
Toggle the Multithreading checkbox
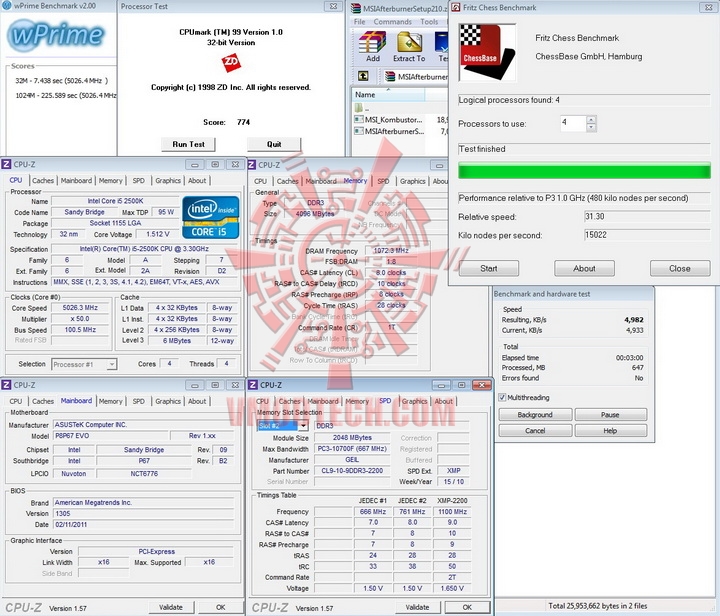click(x=502, y=398)
